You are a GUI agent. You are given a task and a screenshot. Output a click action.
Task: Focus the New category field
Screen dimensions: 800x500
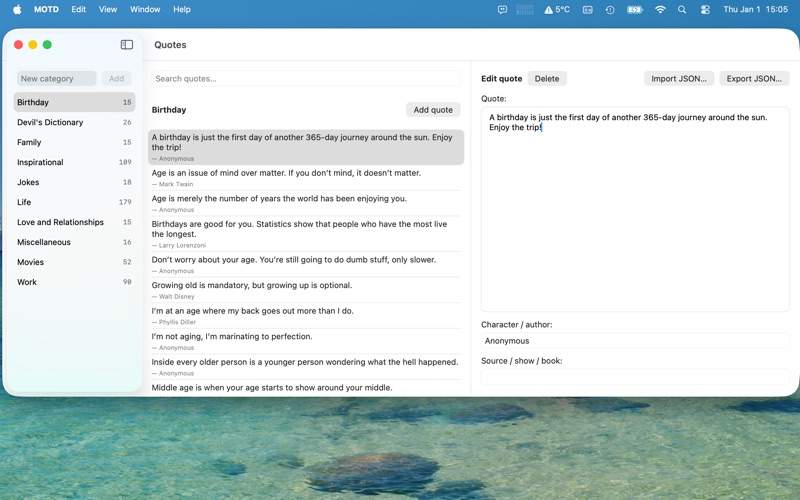click(x=57, y=79)
